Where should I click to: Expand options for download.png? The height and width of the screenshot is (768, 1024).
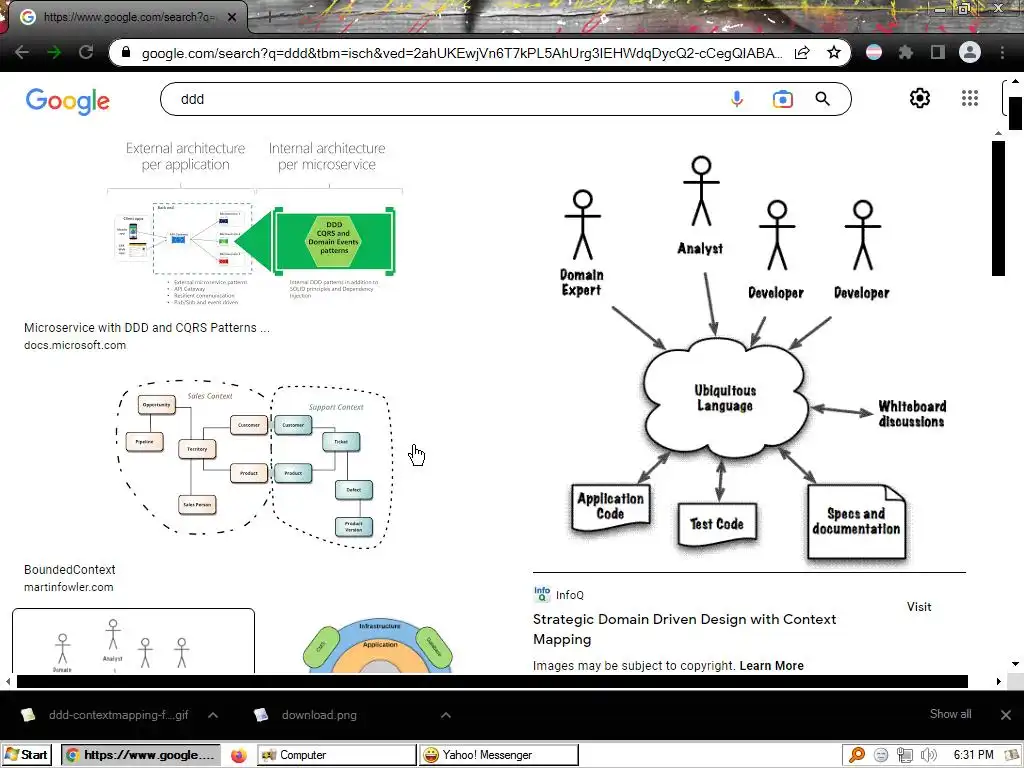click(x=445, y=715)
